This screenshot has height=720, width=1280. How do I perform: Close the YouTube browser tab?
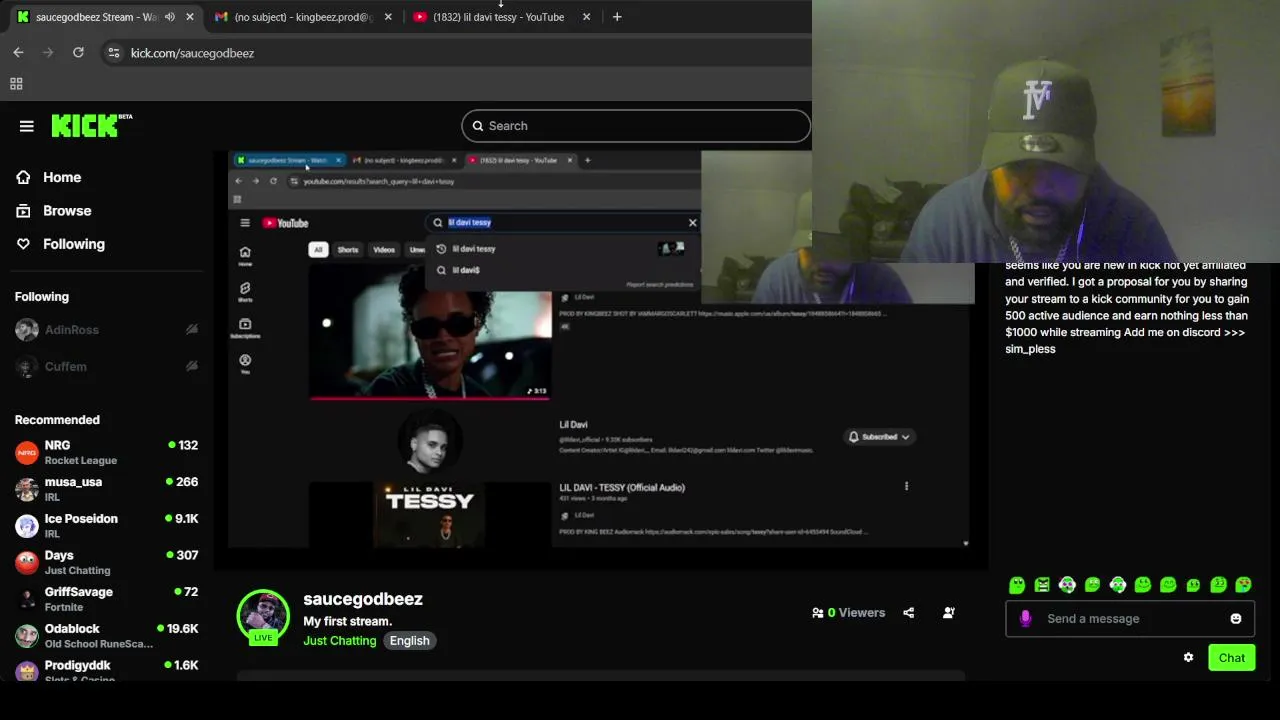pos(586,17)
